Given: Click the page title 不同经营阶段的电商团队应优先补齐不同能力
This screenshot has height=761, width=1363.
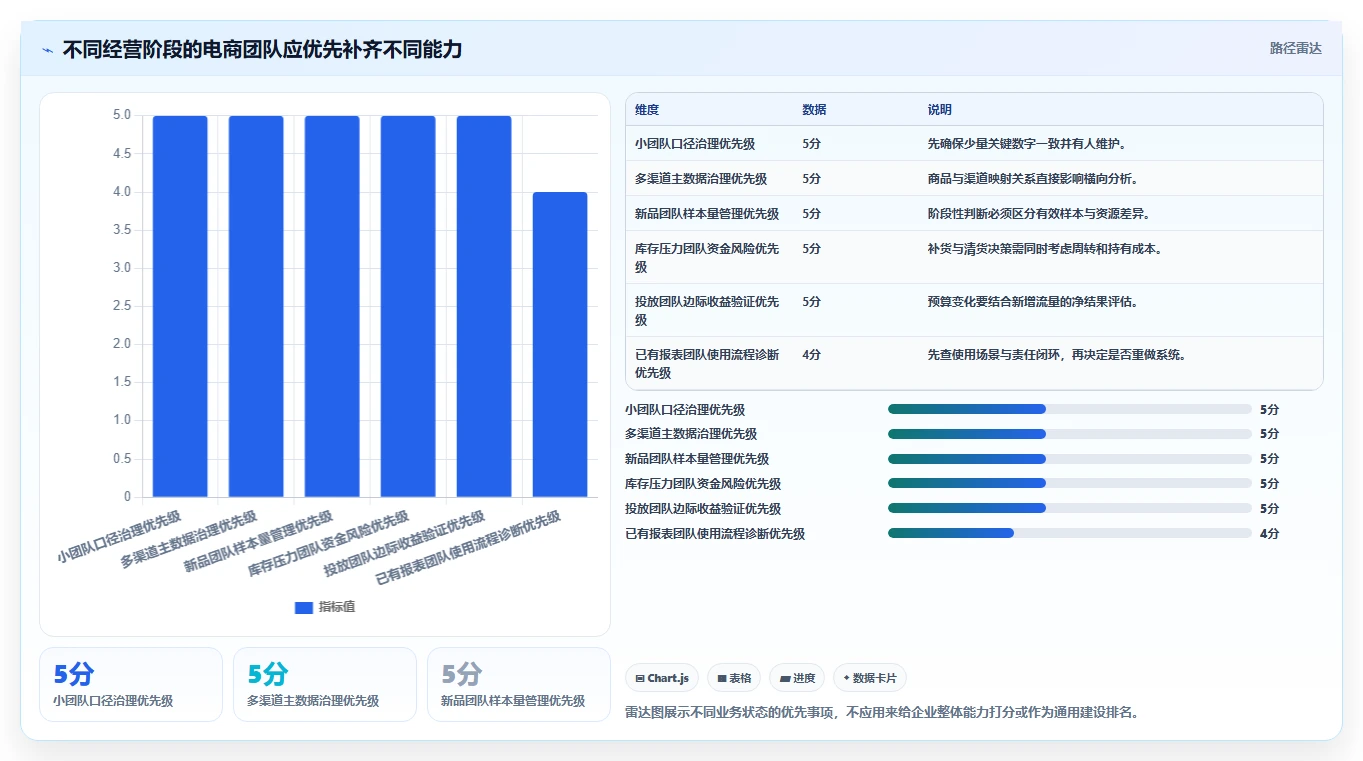Looking at the screenshot, I should [x=262, y=49].
